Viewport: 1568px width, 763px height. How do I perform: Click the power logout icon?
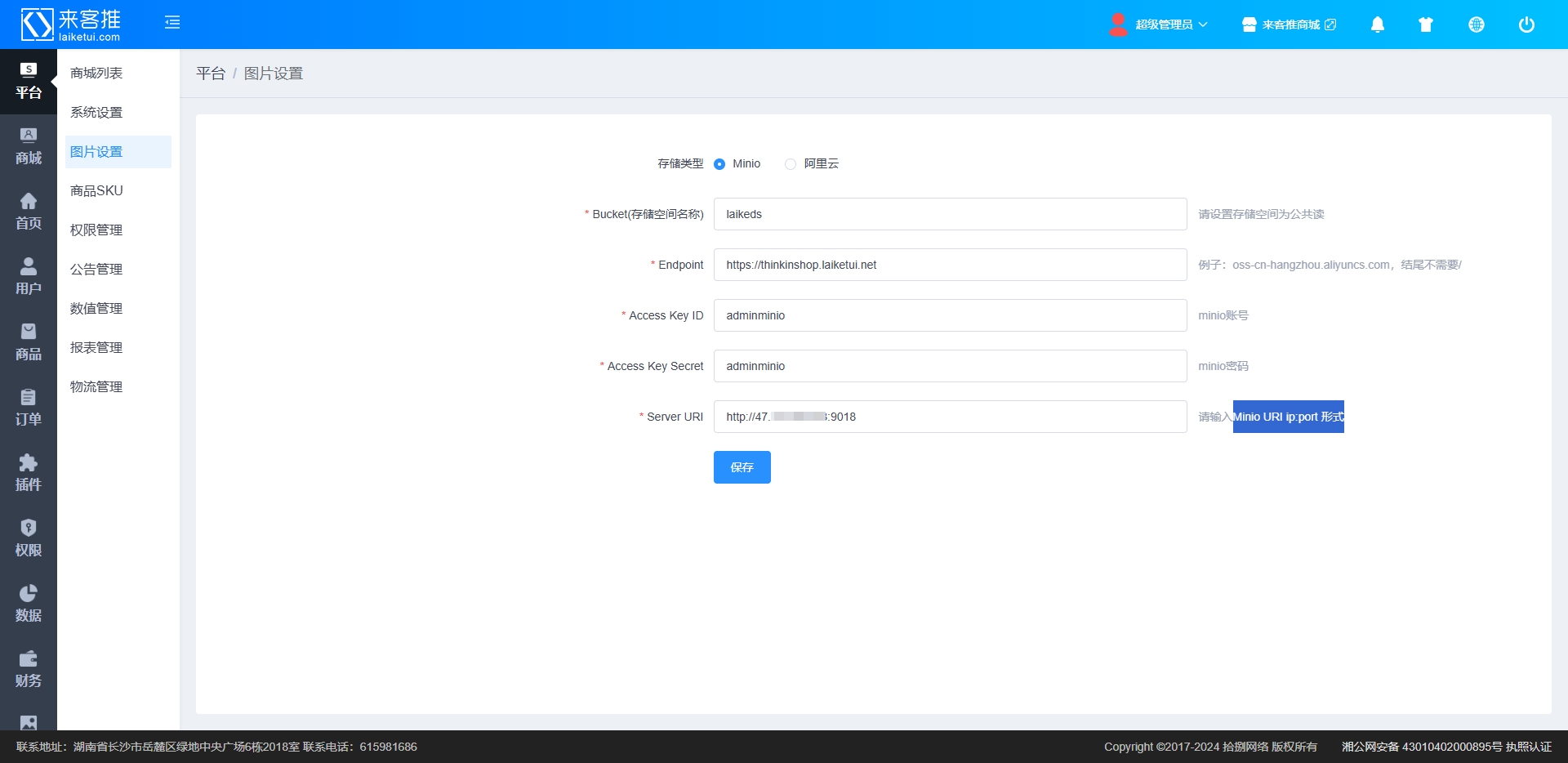coord(1526,25)
